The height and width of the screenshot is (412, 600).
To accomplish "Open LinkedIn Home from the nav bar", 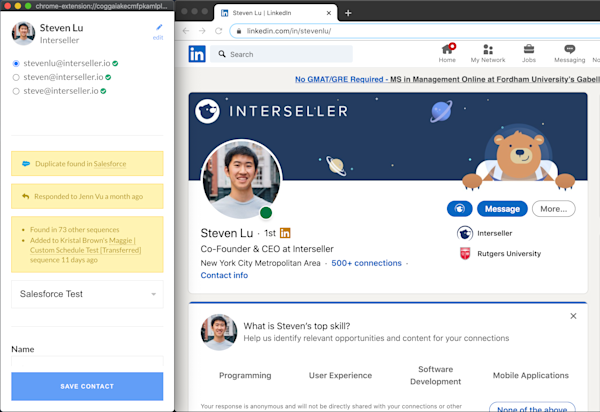I will (447, 53).
